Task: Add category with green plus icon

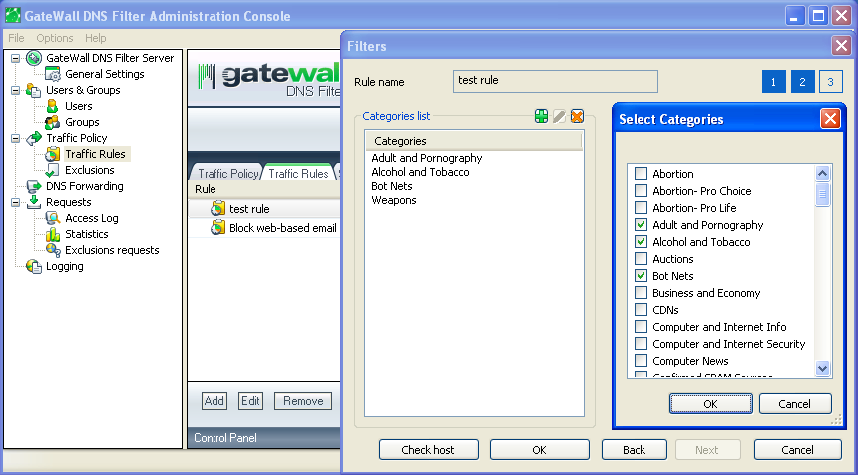Action: [541, 116]
